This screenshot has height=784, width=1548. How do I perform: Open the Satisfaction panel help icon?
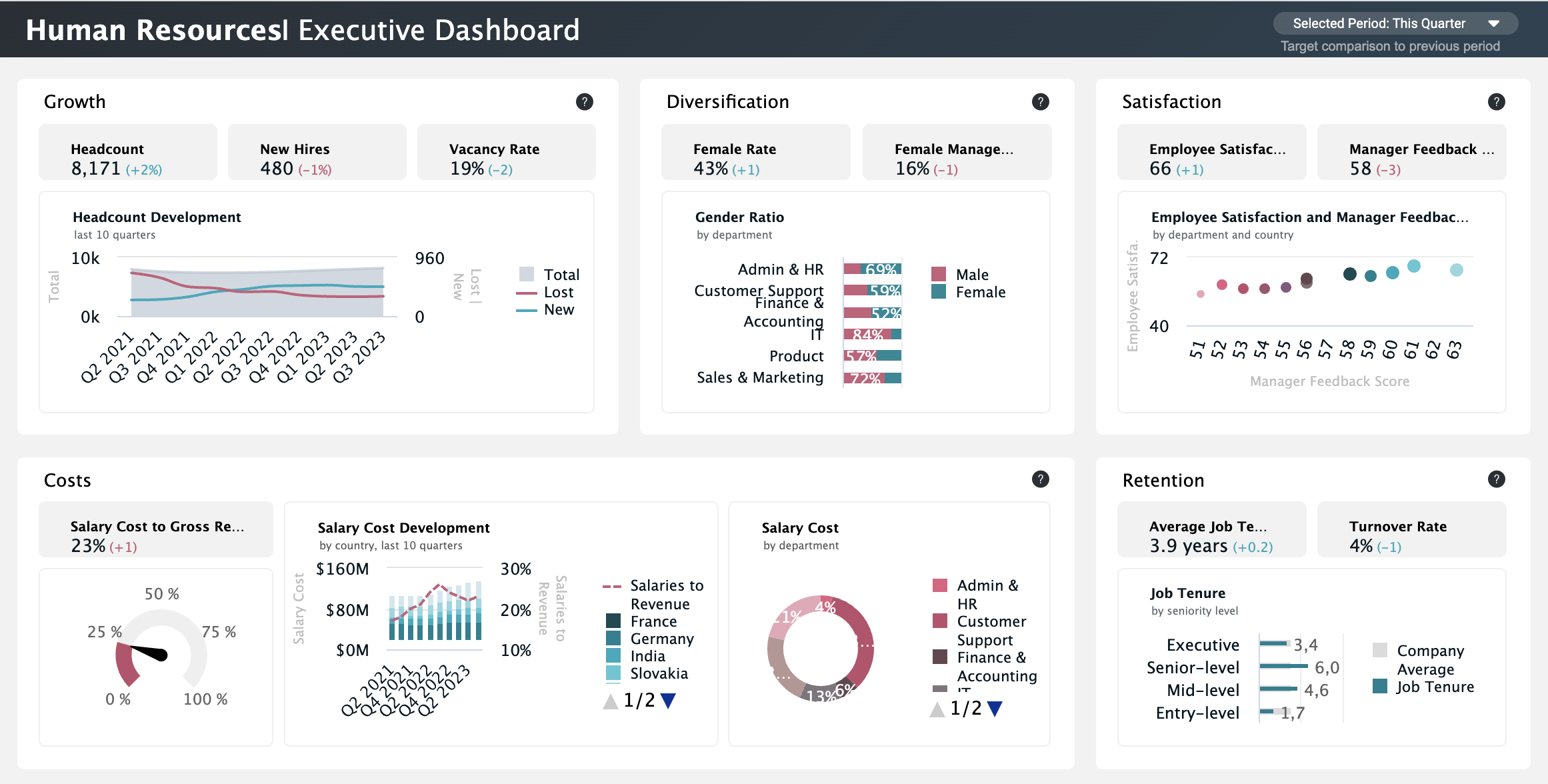click(x=1496, y=101)
